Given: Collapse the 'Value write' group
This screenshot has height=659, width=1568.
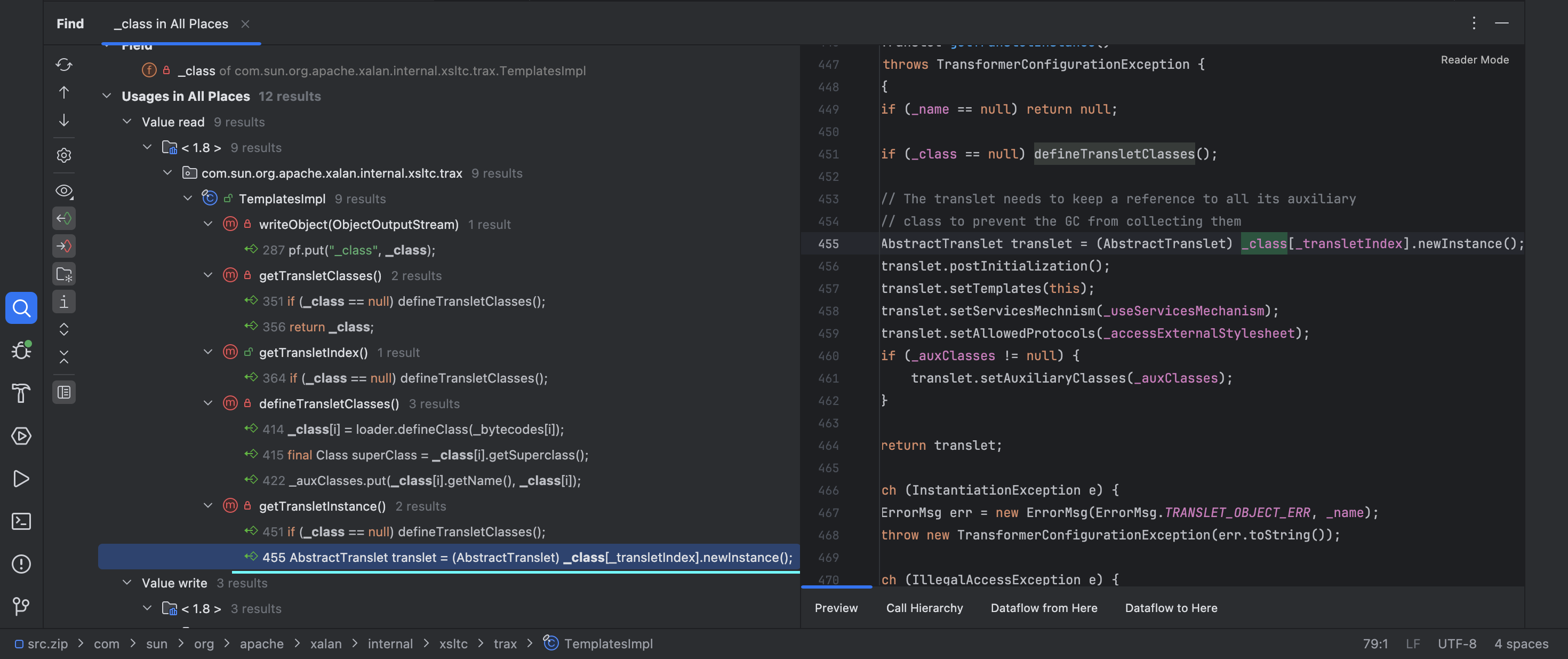Looking at the screenshot, I should [126, 582].
